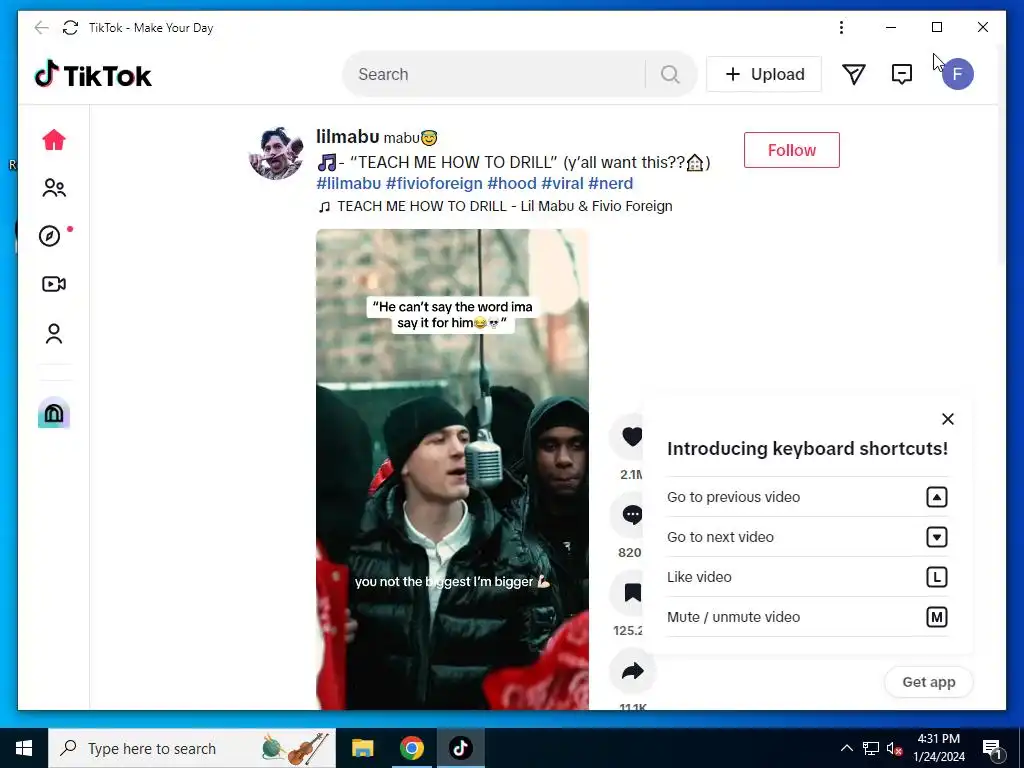Open the Windows Start menu
The width and height of the screenshot is (1024, 768).
(x=24, y=748)
